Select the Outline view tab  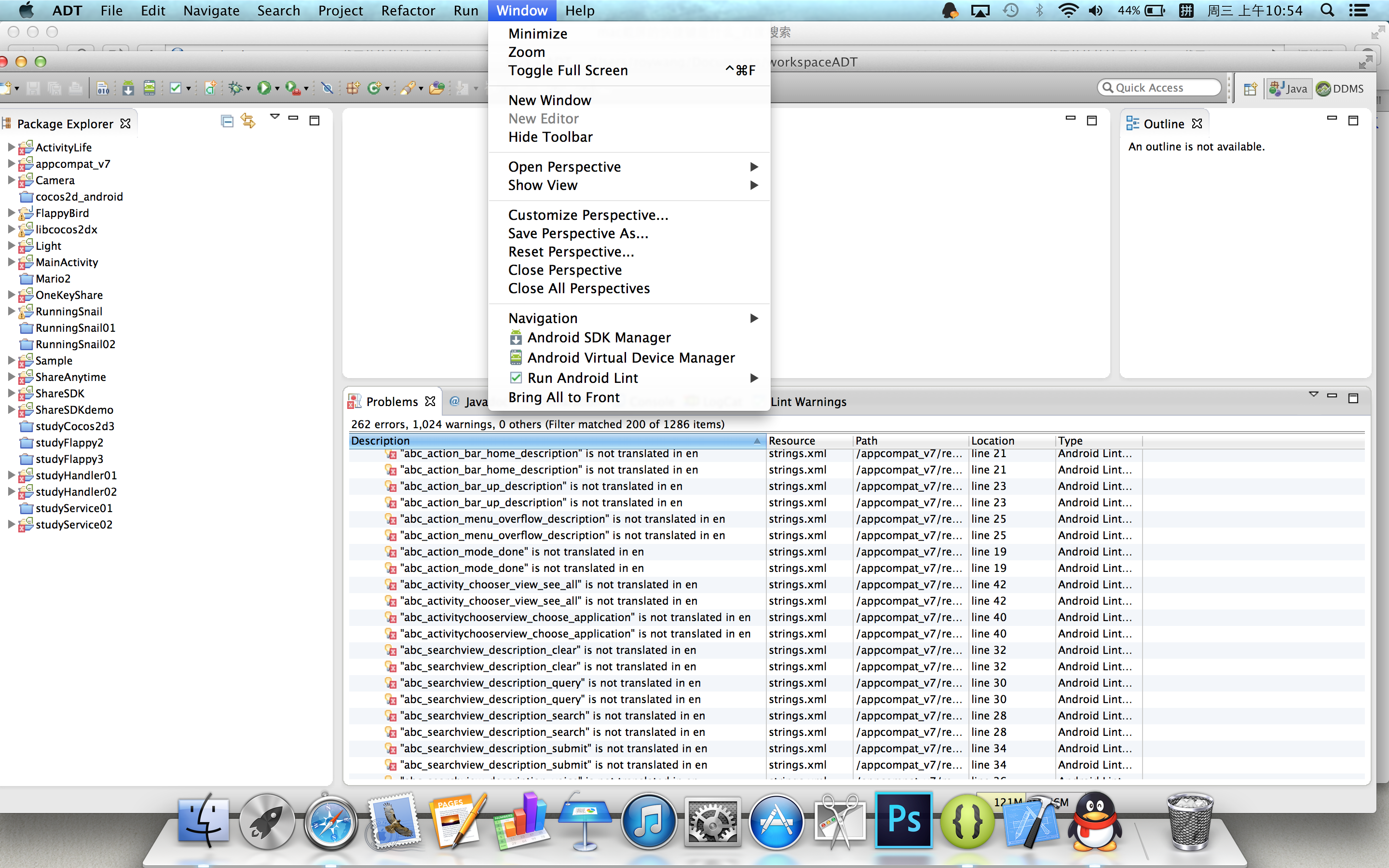point(1163,123)
